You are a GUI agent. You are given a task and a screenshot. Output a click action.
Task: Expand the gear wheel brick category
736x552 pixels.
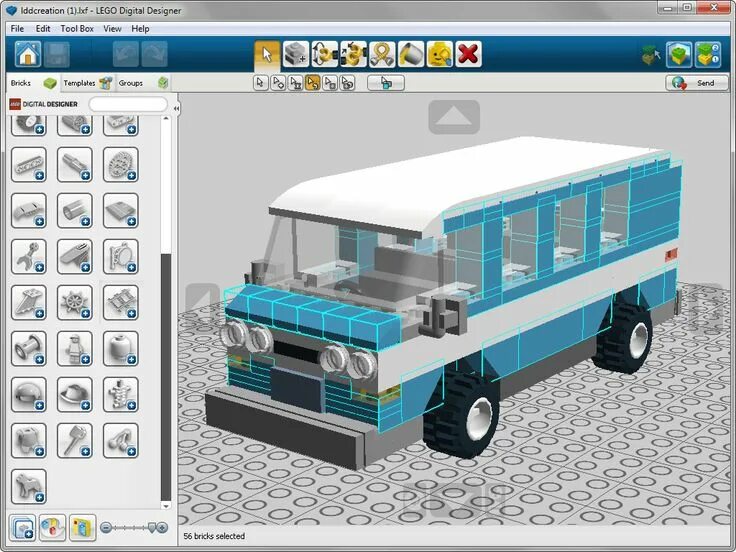click(121, 165)
